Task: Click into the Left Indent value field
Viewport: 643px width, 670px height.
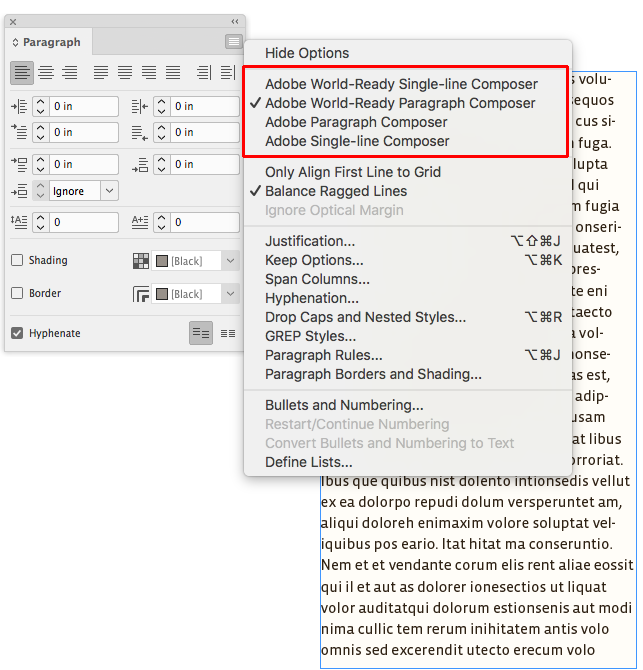Action: coord(84,106)
